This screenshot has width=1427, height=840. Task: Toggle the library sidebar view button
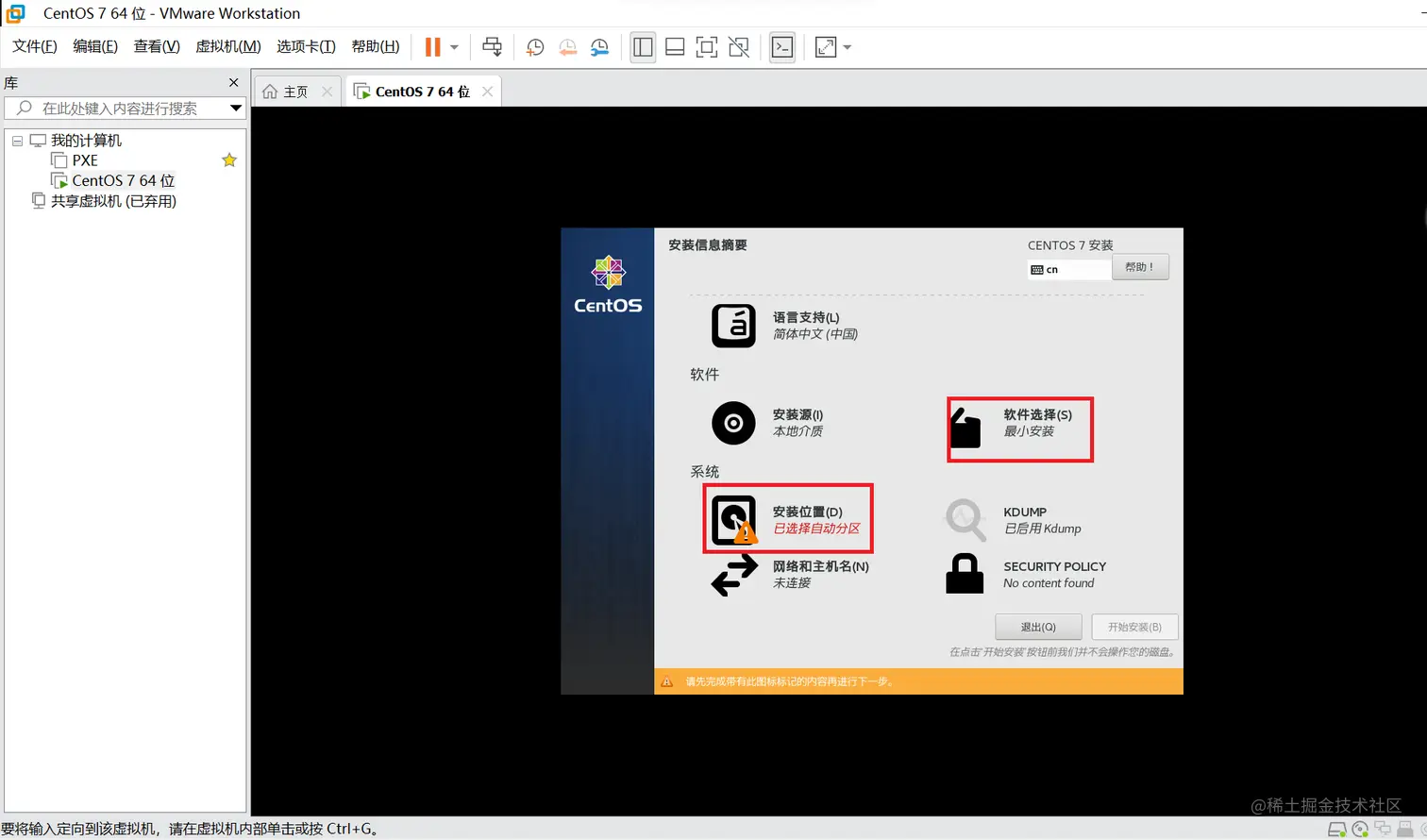coord(643,47)
